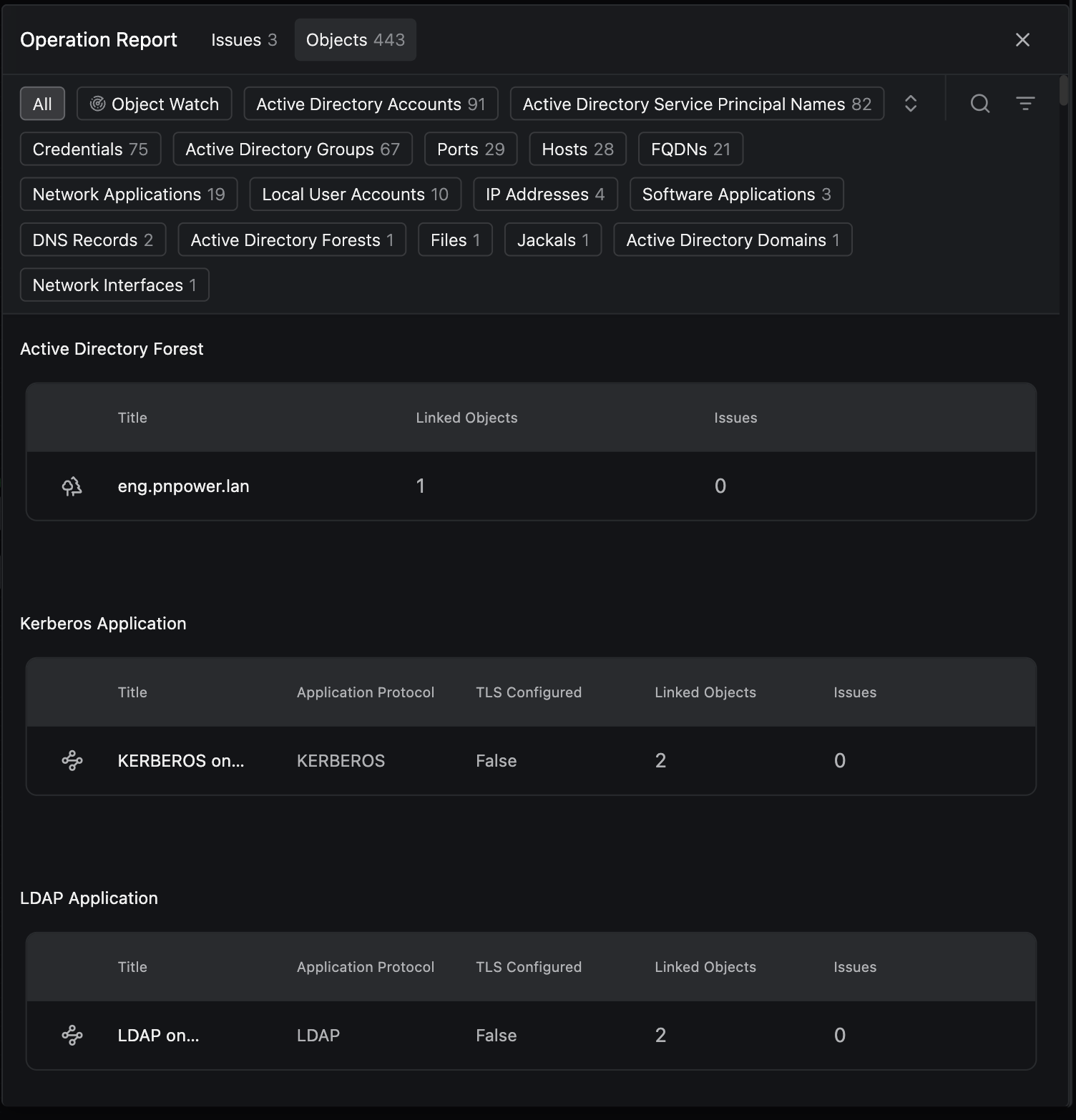Choose the Jackals filter chip
The width and height of the screenshot is (1076, 1120).
pos(552,240)
